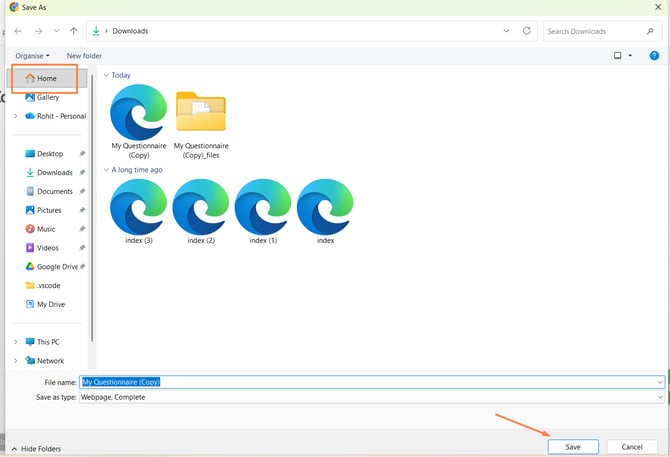
Task: Change view layout icon
Action: 617,56
